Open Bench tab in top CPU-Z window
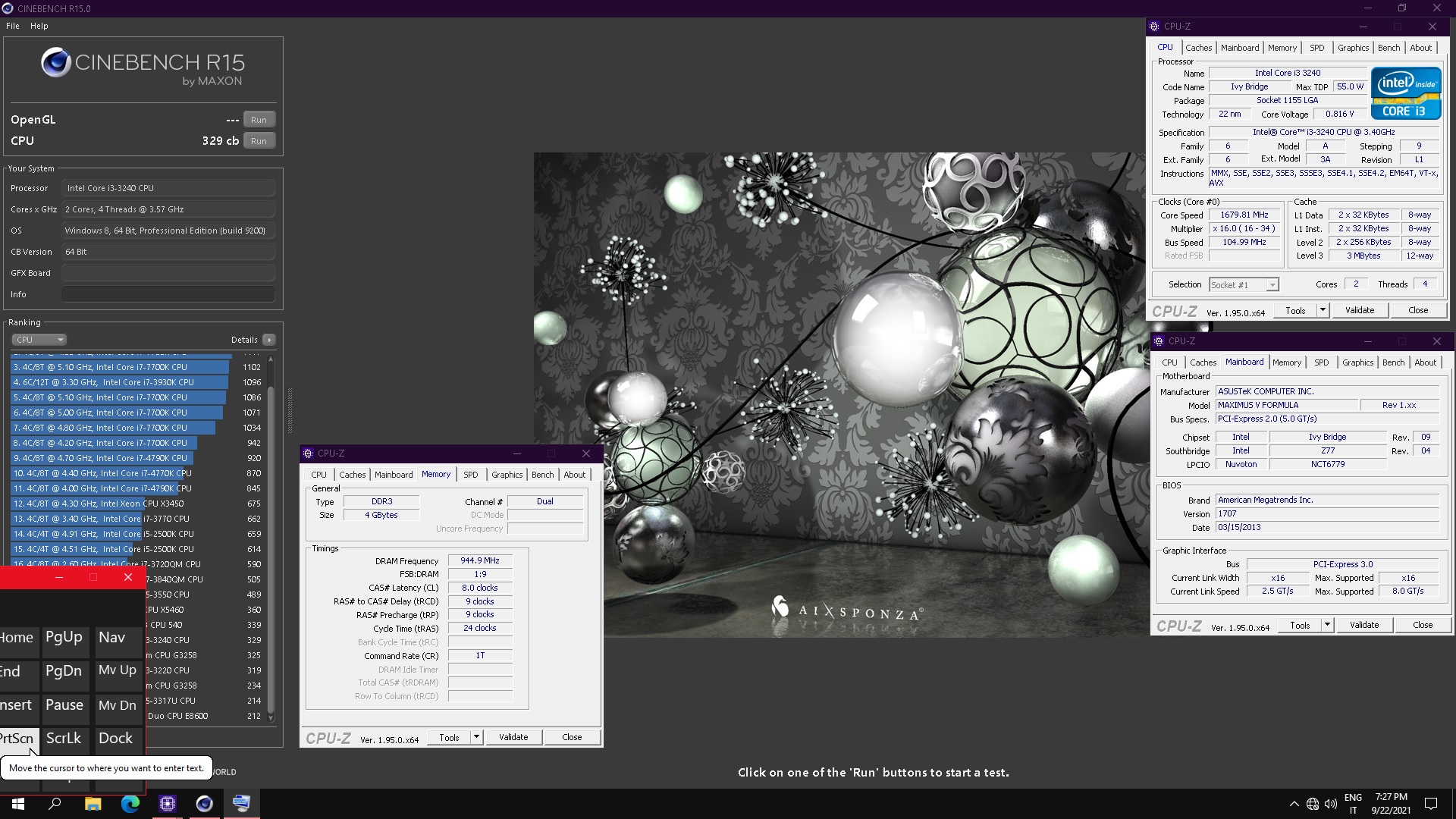Screen dimensions: 1456x819 point(1389,48)
